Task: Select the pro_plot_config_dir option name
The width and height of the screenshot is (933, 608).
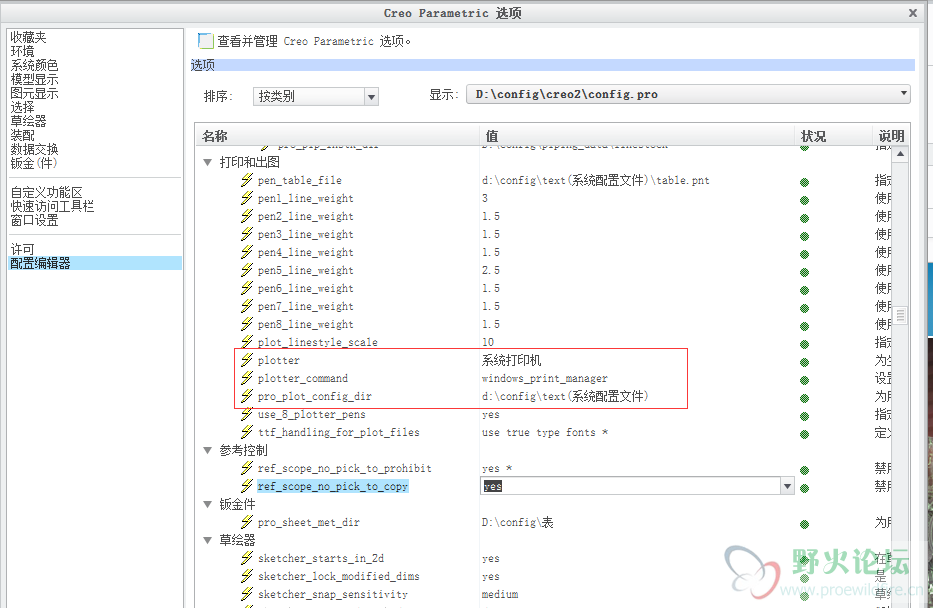Action: pos(315,396)
